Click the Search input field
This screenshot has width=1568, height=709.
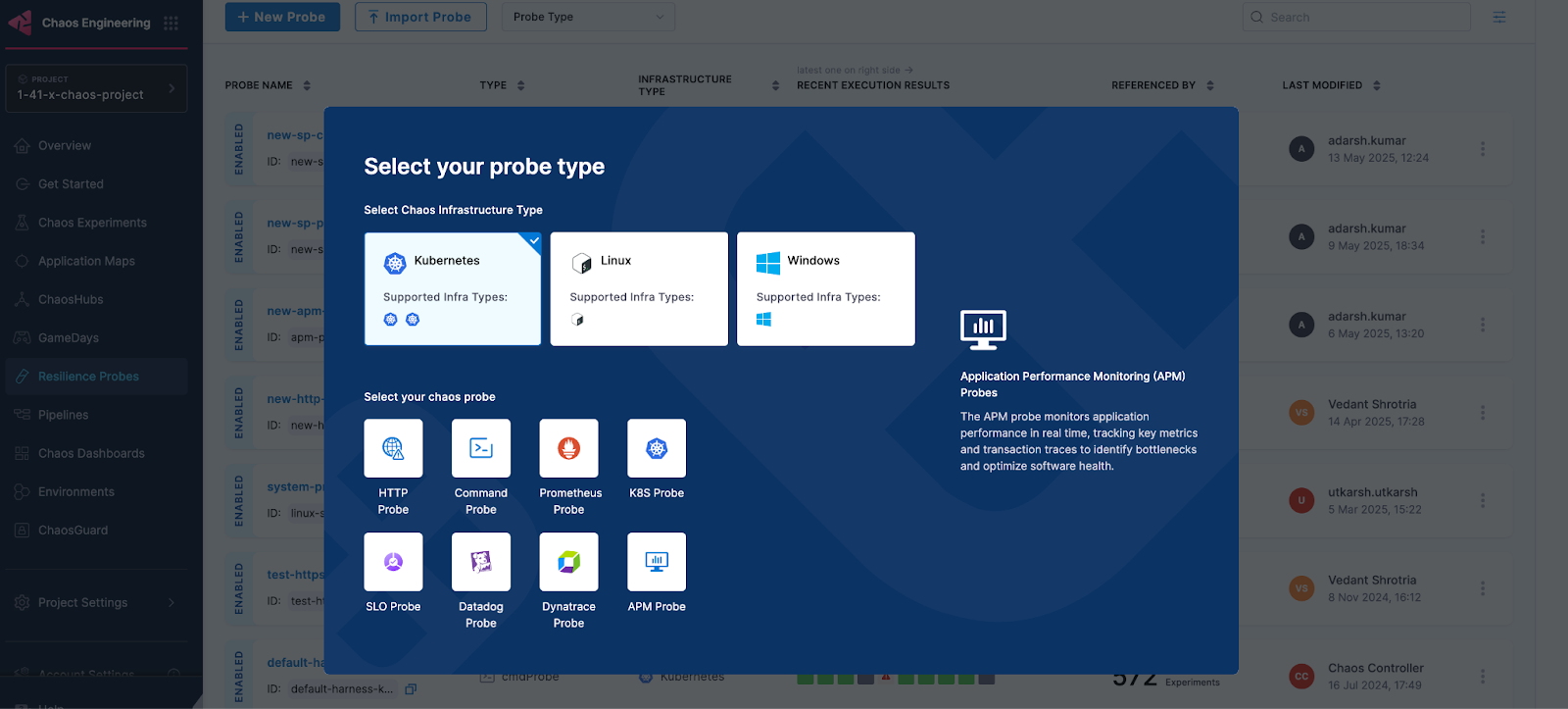(x=1364, y=17)
